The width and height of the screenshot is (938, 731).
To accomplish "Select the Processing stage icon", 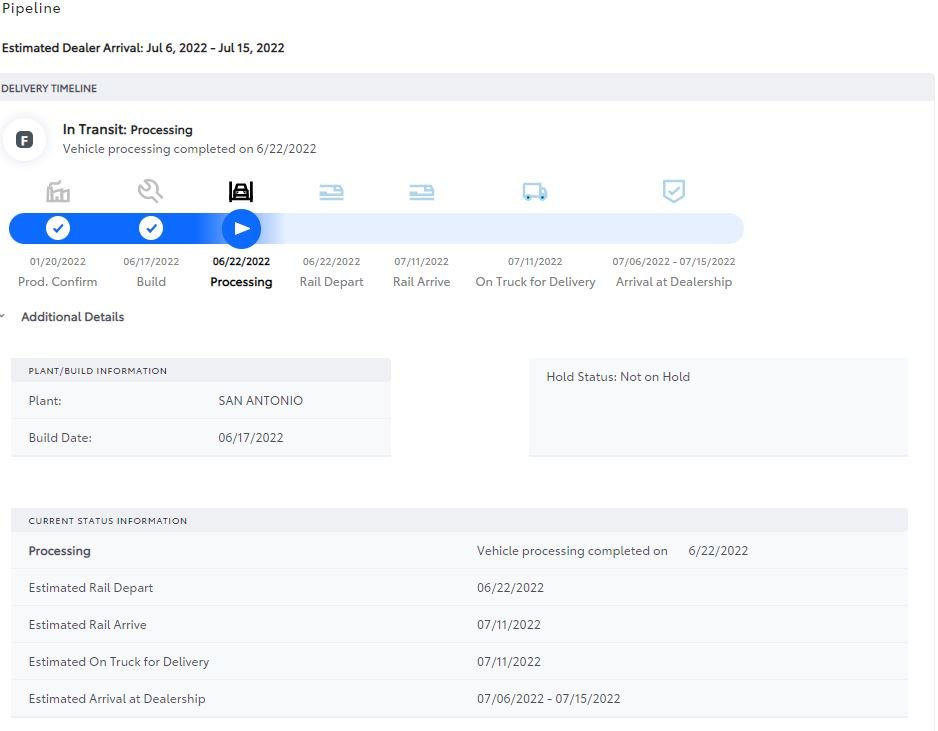I will (241, 191).
